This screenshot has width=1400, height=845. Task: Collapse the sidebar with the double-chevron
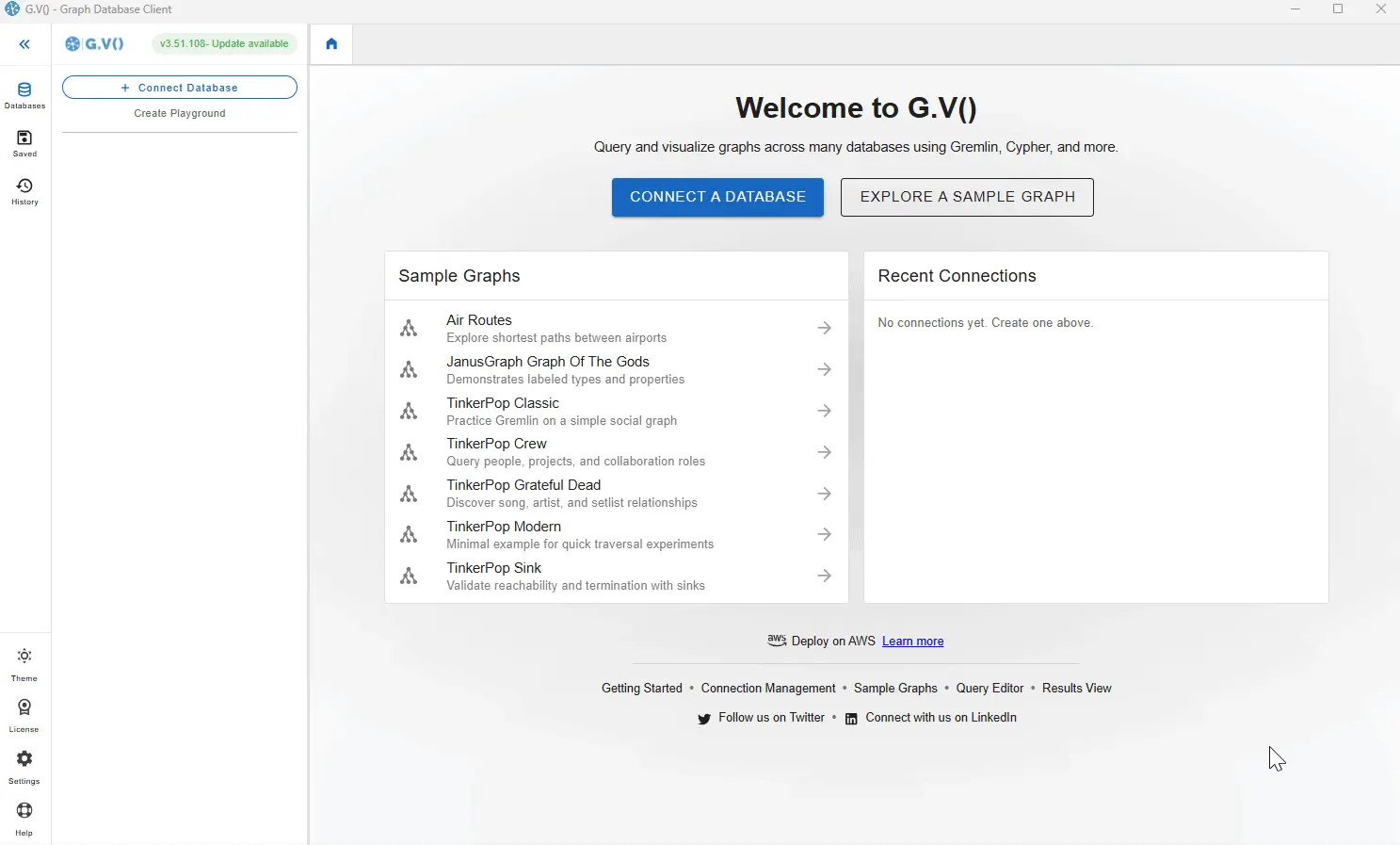[24, 43]
